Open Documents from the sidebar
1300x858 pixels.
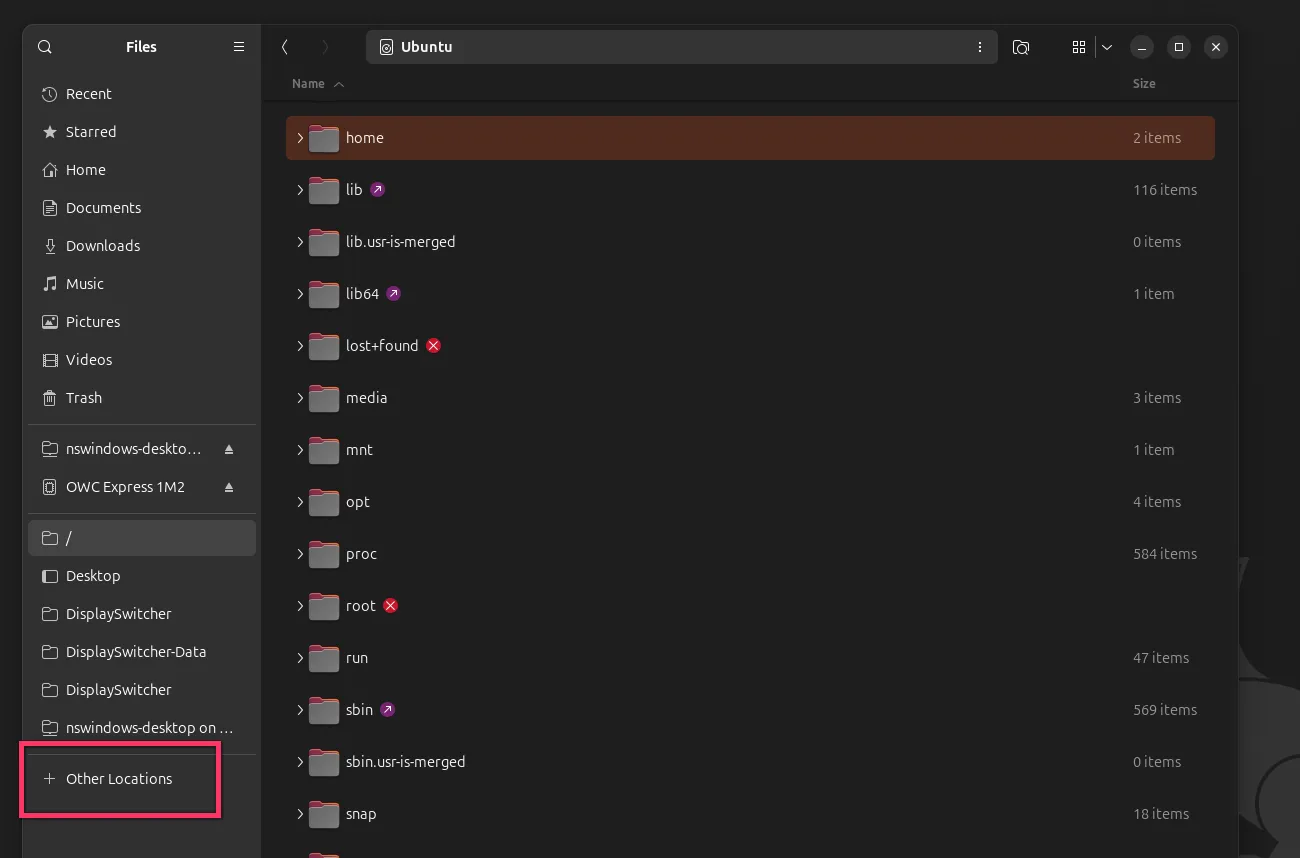coord(142,208)
